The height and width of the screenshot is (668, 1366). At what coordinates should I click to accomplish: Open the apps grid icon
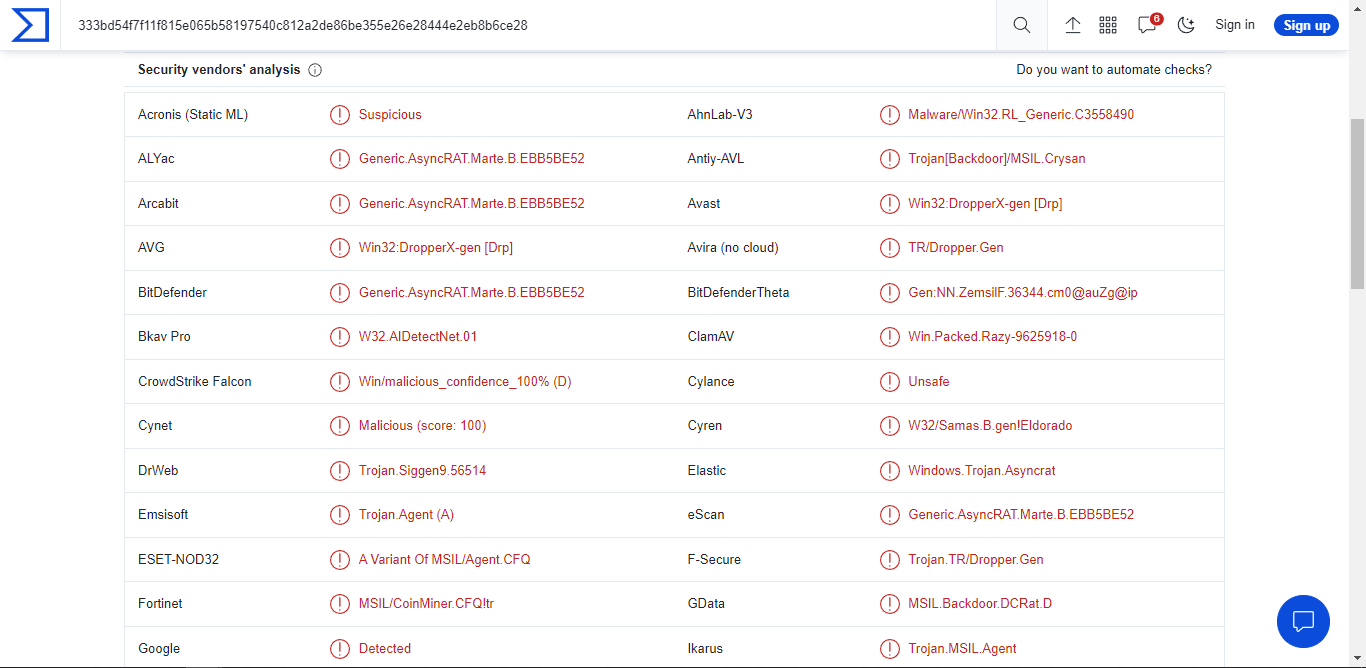(1108, 25)
